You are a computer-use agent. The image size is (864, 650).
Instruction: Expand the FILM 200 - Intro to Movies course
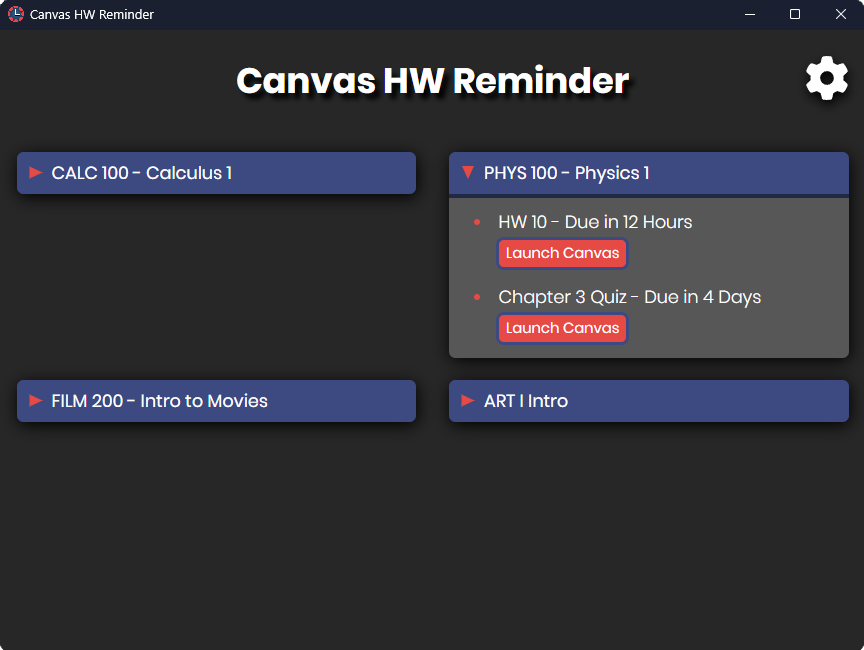159,401
